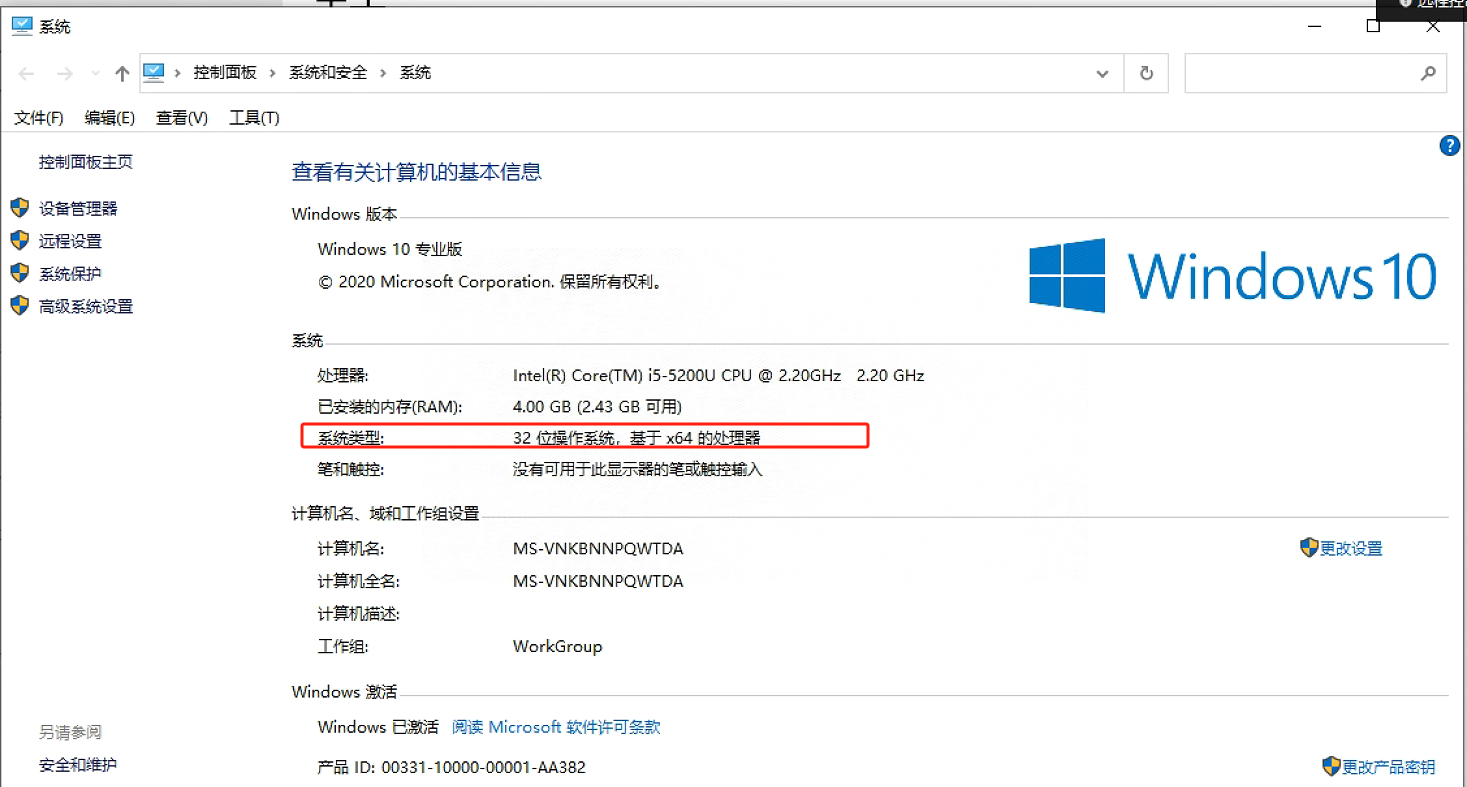Viewport: 1467px width, 787px height.
Task: Click the shield icon beside 系统保护
Action: point(19,273)
